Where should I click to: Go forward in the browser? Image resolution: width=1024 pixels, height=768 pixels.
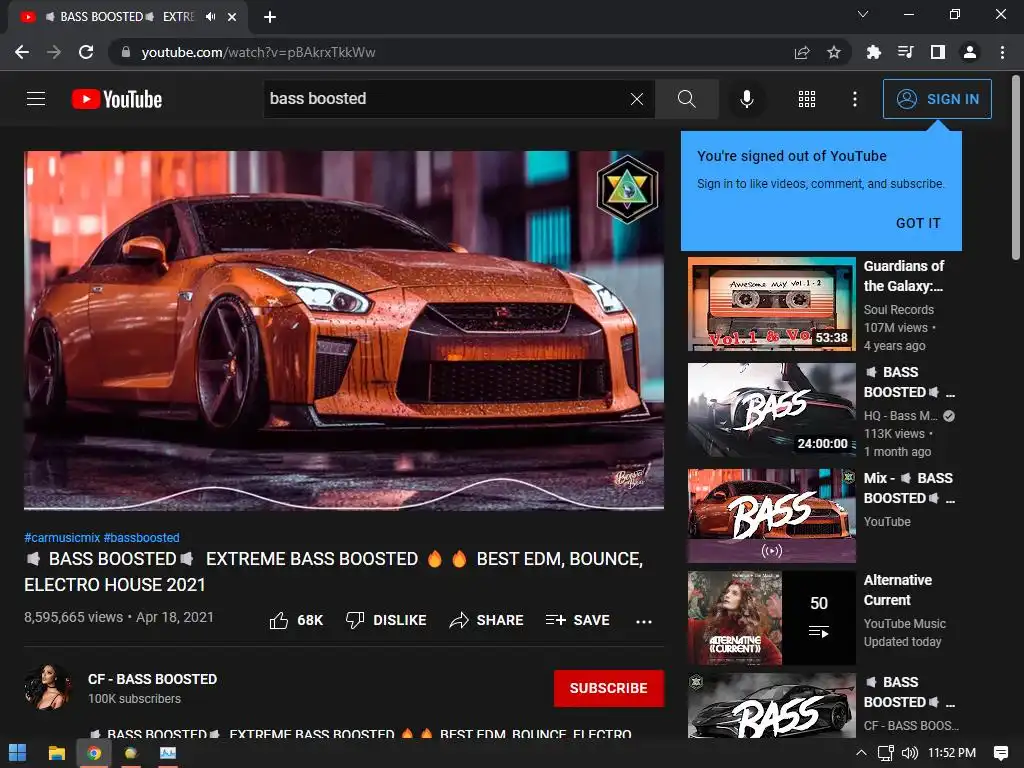[x=54, y=52]
